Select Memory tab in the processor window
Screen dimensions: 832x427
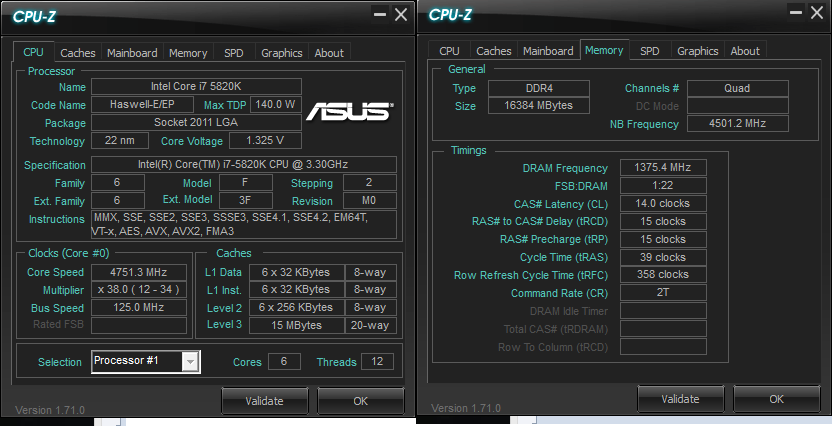(x=188, y=53)
